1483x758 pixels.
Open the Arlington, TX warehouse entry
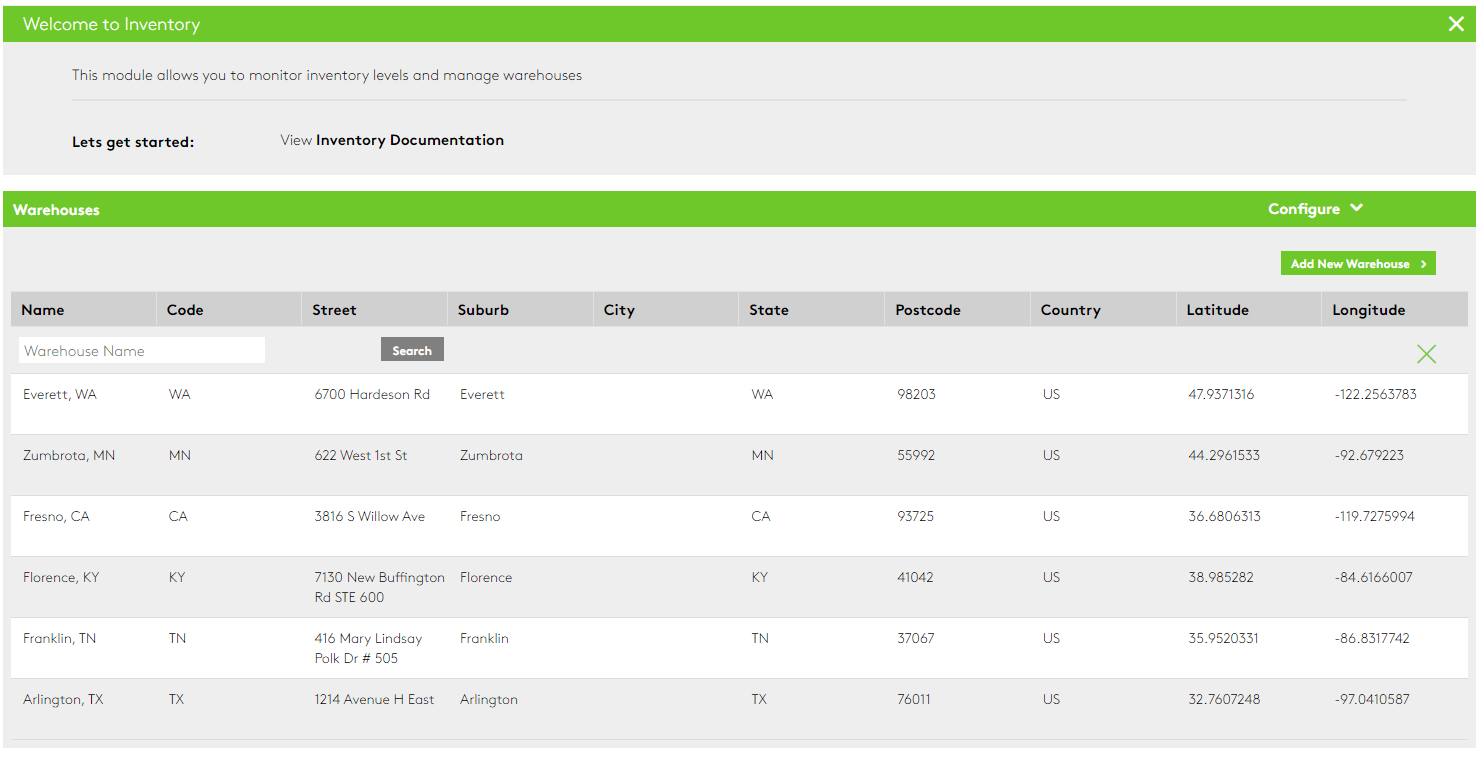[x=63, y=699]
